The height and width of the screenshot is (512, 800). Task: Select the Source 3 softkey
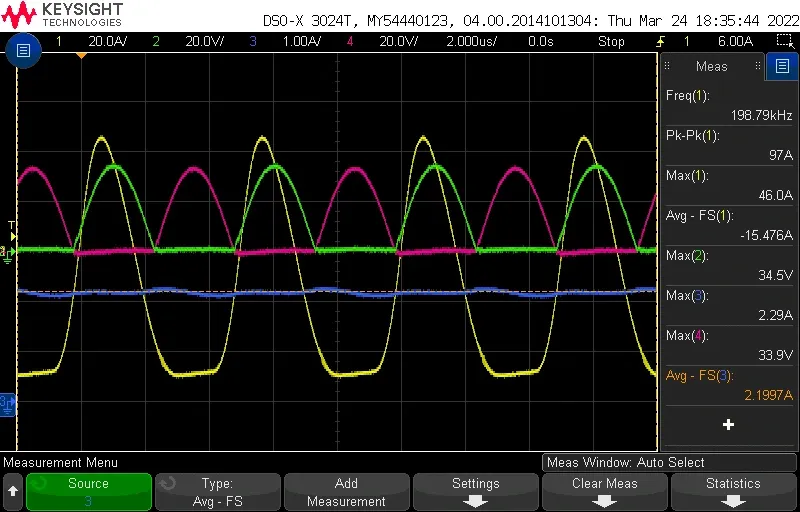click(x=88, y=492)
